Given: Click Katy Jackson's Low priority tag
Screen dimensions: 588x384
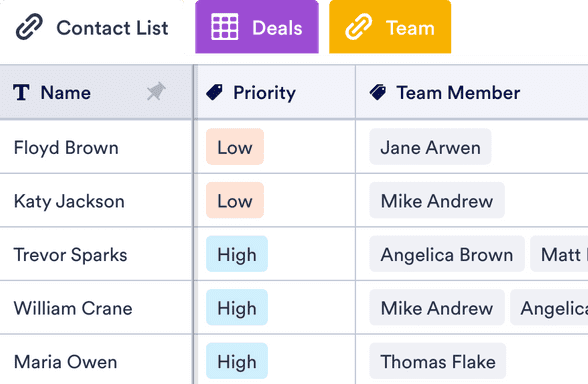Looking at the screenshot, I should (x=235, y=201).
